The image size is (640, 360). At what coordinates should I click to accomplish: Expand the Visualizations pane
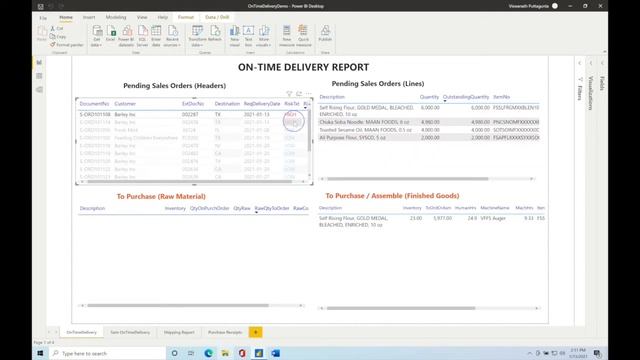point(591,63)
